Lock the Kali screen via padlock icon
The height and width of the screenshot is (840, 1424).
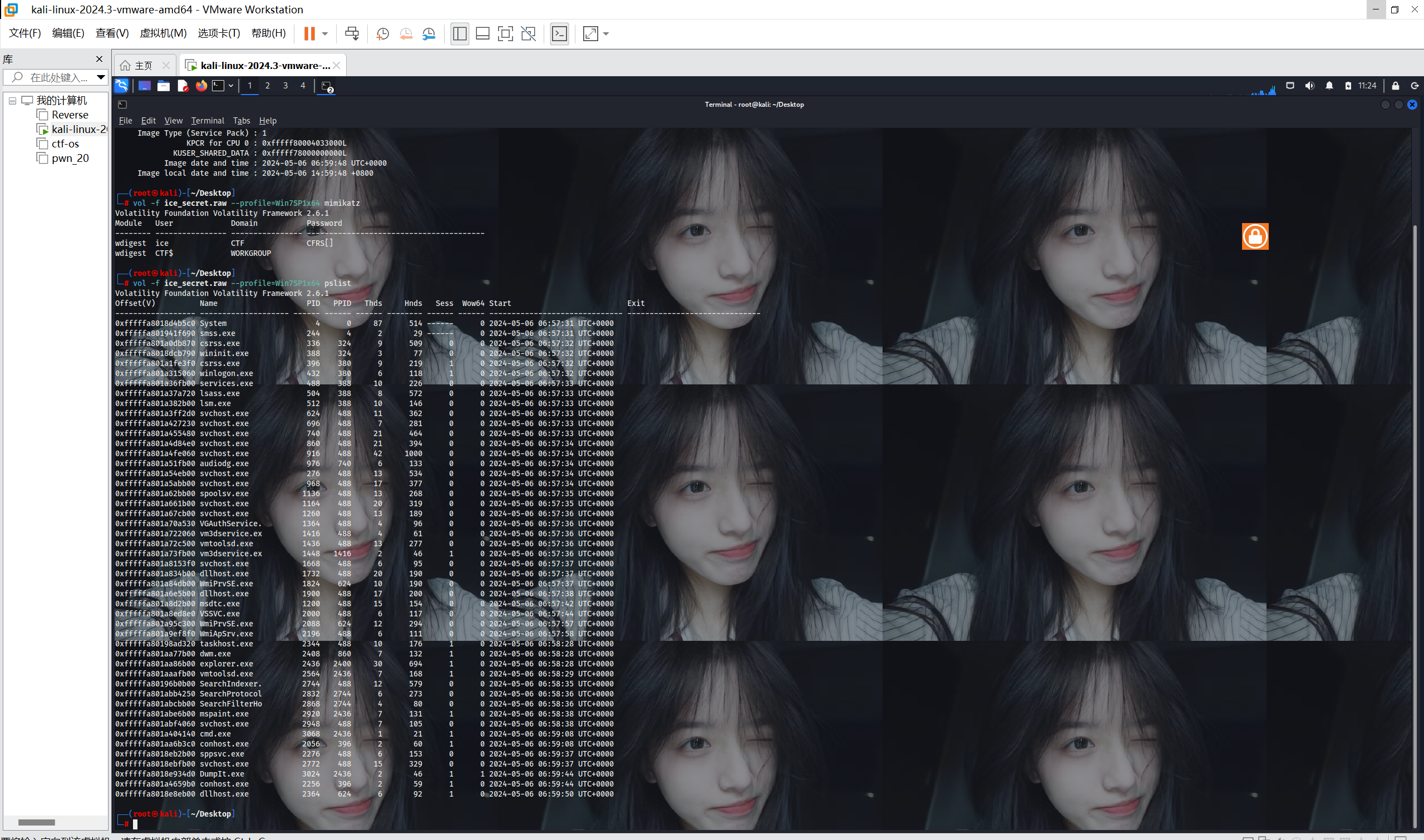click(1396, 86)
